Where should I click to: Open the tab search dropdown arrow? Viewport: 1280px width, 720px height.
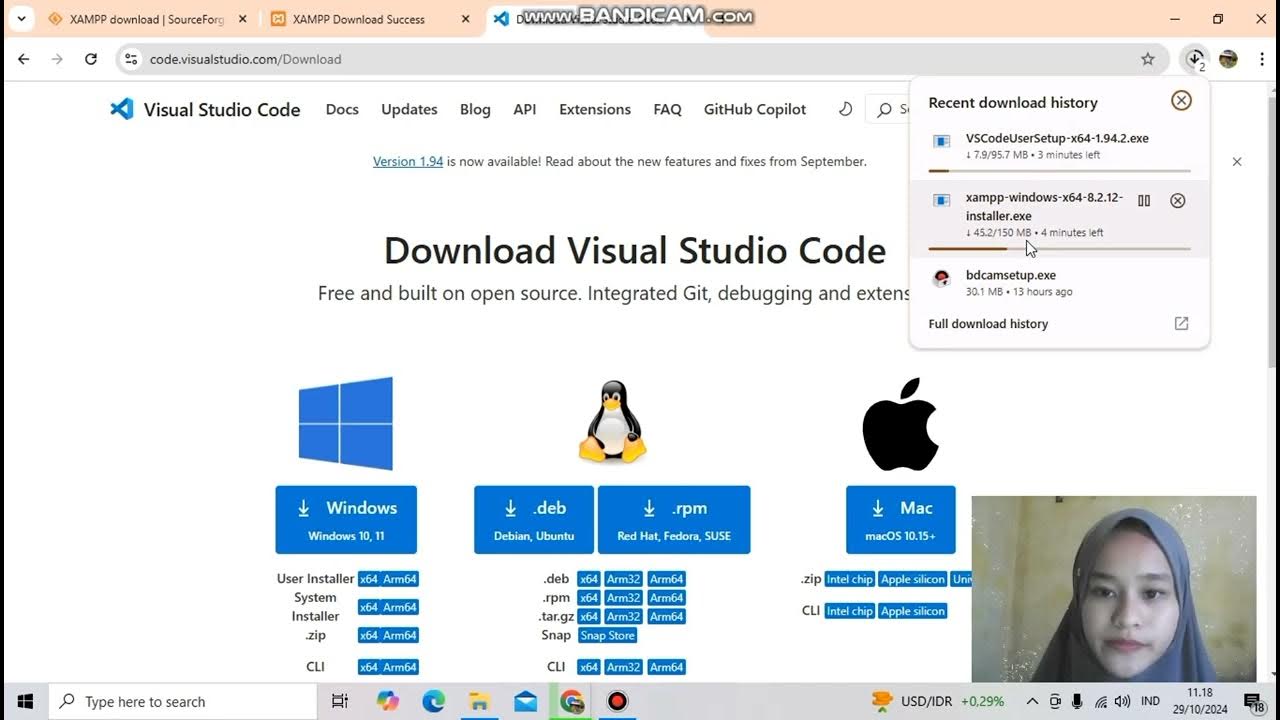click(21, 18)
